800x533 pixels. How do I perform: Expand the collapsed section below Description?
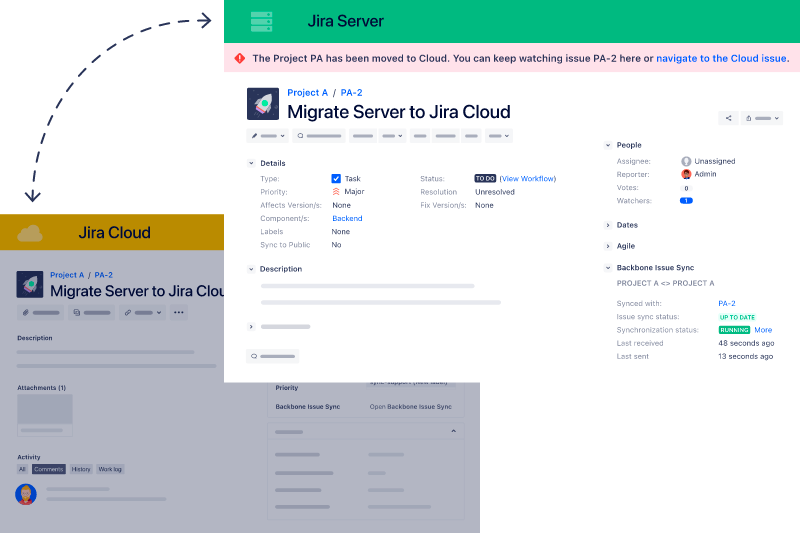(x=251, y=326)
